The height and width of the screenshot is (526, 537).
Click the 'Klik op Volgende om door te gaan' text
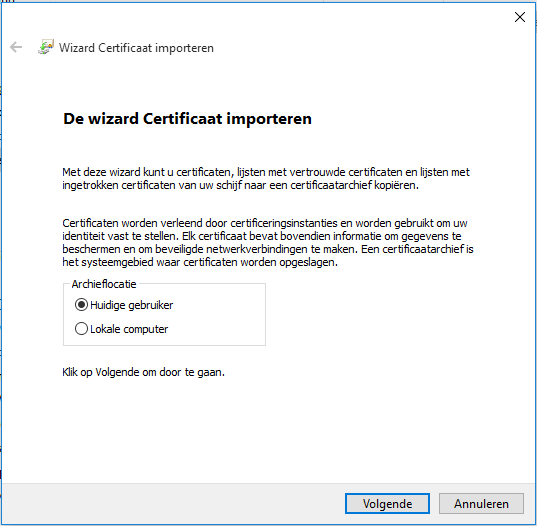[143, 372]
